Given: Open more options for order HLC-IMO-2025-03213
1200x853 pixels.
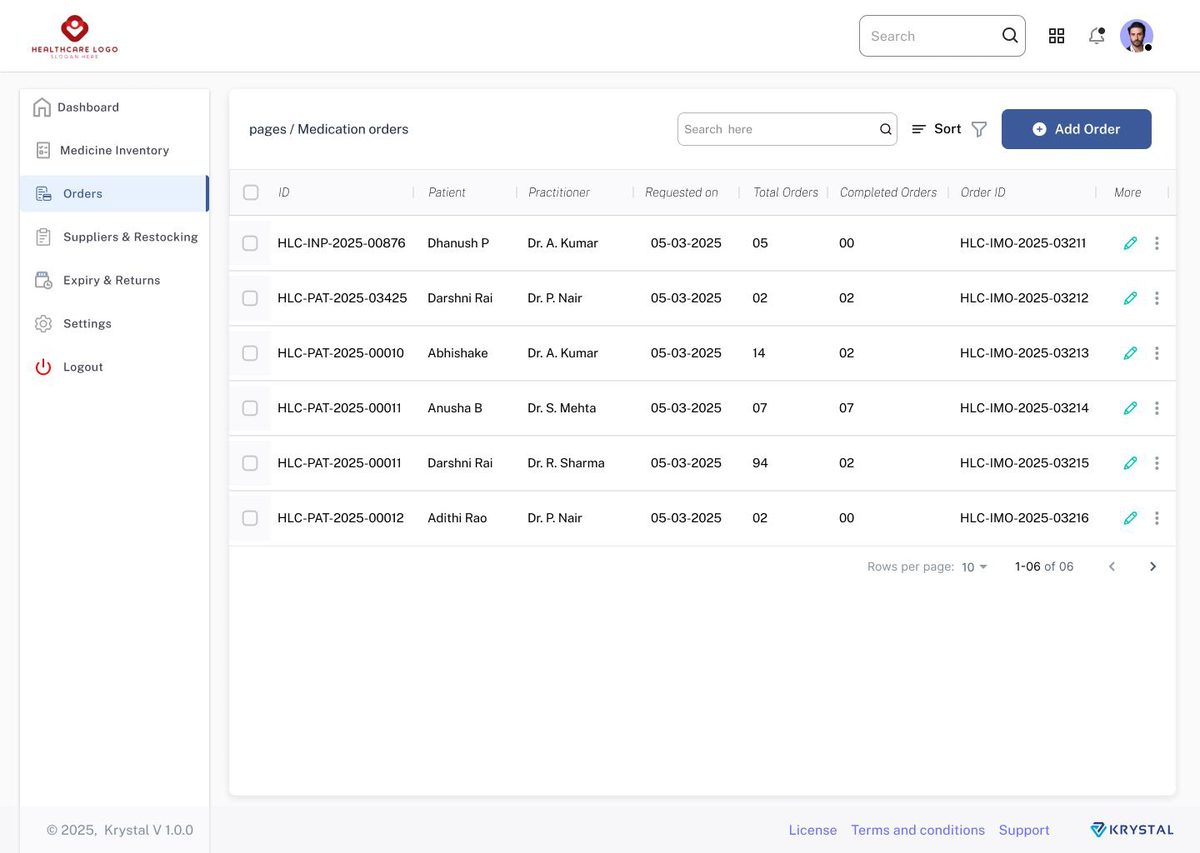Looking at the screenshot, I should click(1157, 353).
